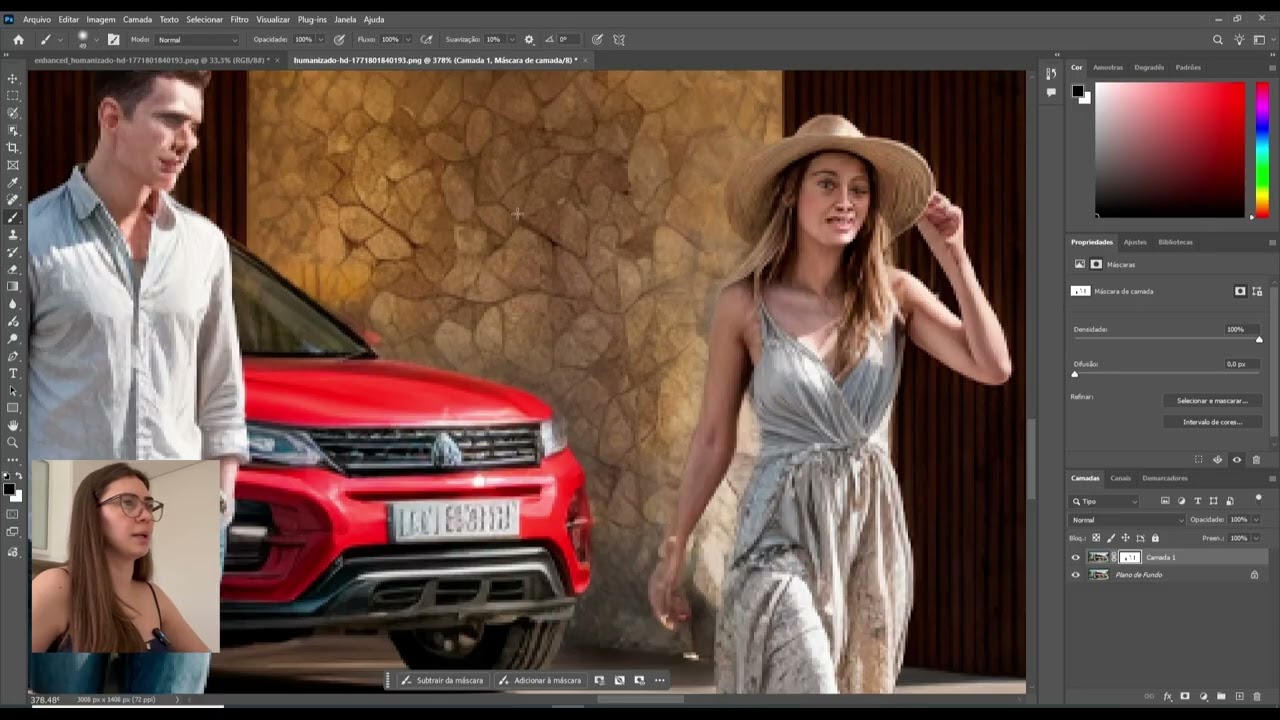1280x720 pixels.
Task: Open the Camada menu
Action: pos(137,19)
